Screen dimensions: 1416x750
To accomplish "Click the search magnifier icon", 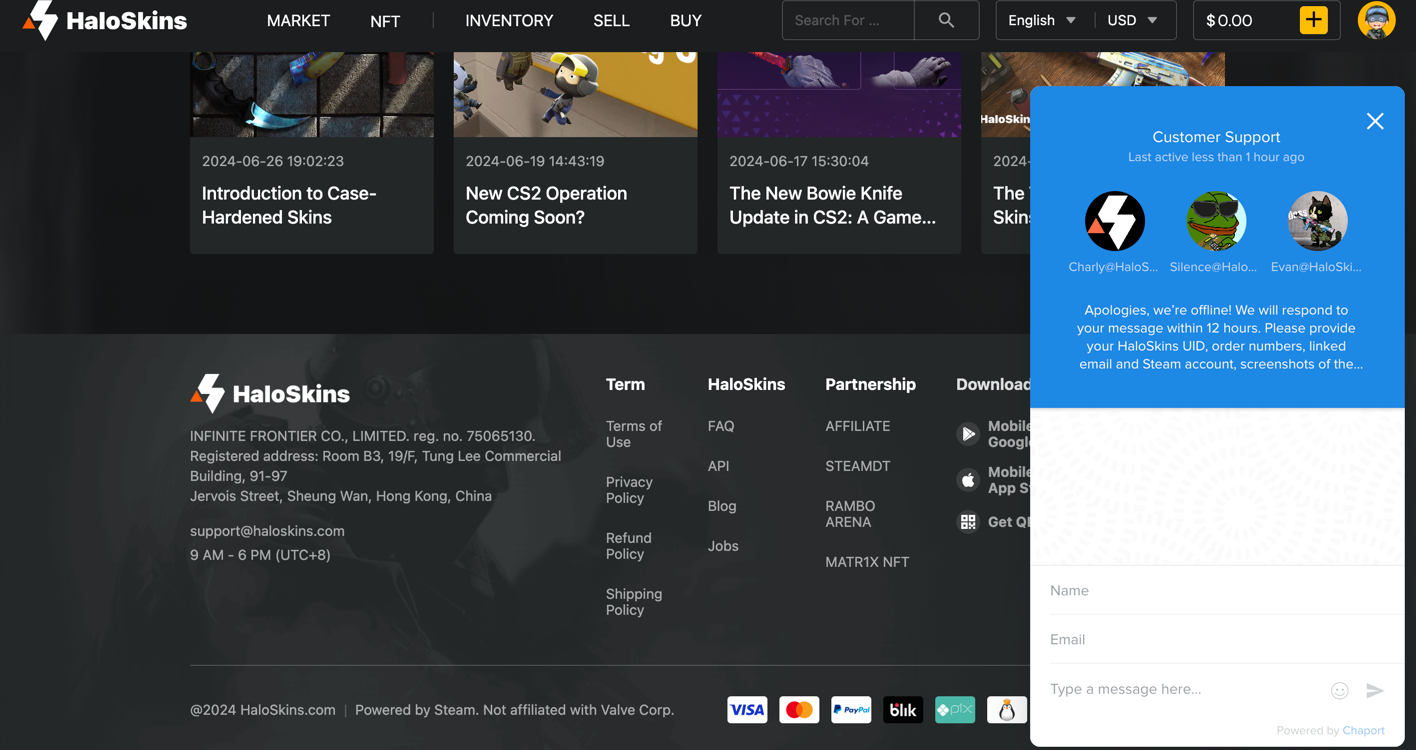I will pos(946,20).
